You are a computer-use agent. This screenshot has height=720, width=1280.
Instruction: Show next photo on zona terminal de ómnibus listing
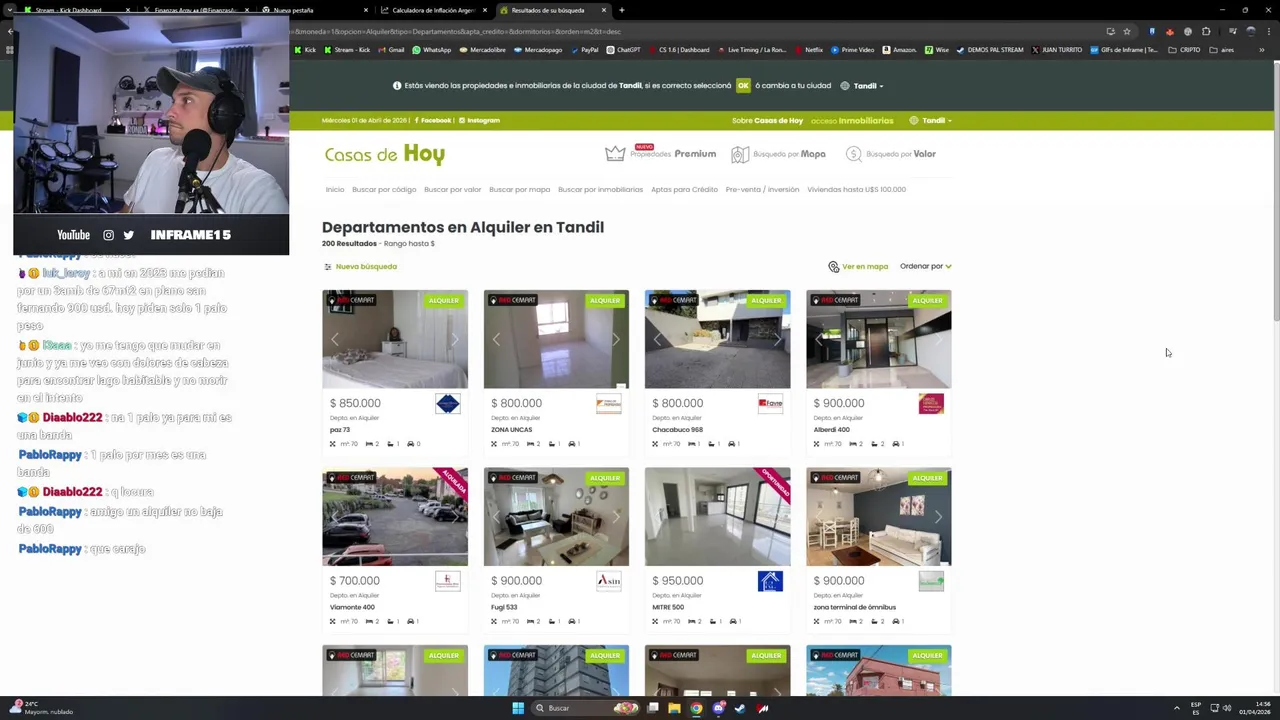coord(938,517)
